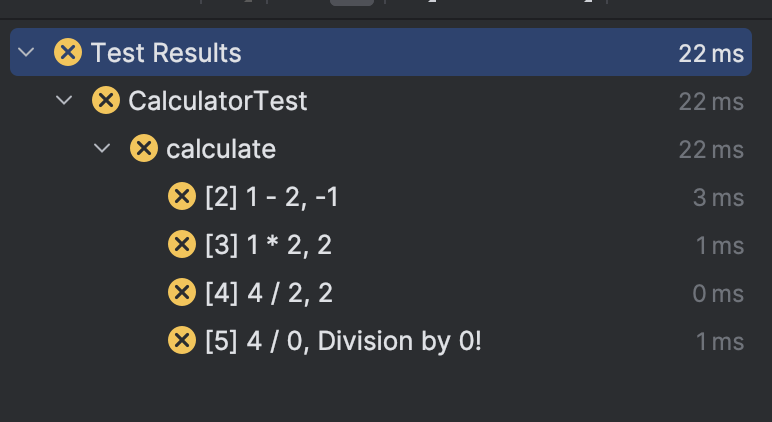Click the failure icon next to calculate

coord(144,149)
